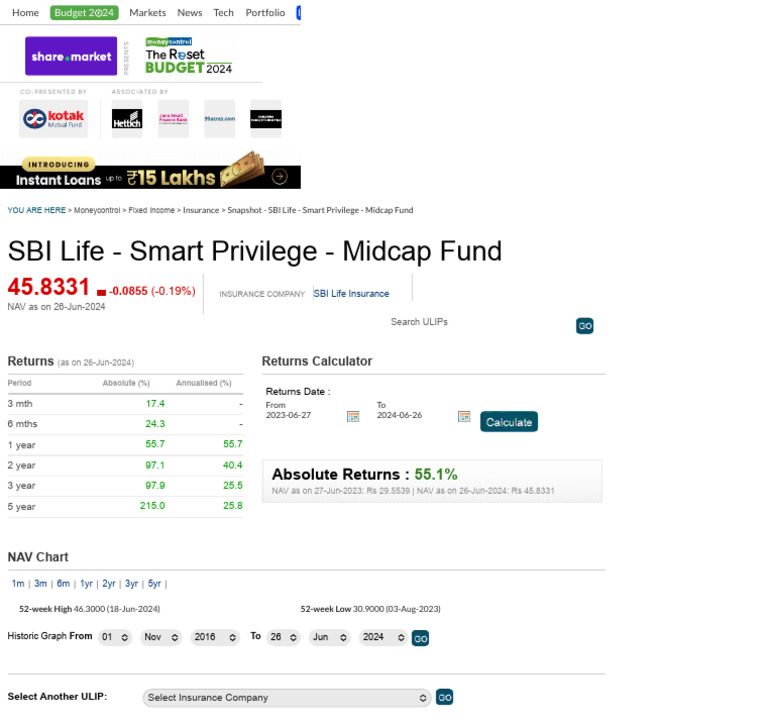The height and width of the screenshot is (723, 768).
Task: Open the Hettich sponsor logo
Action: tap(127, 119)
